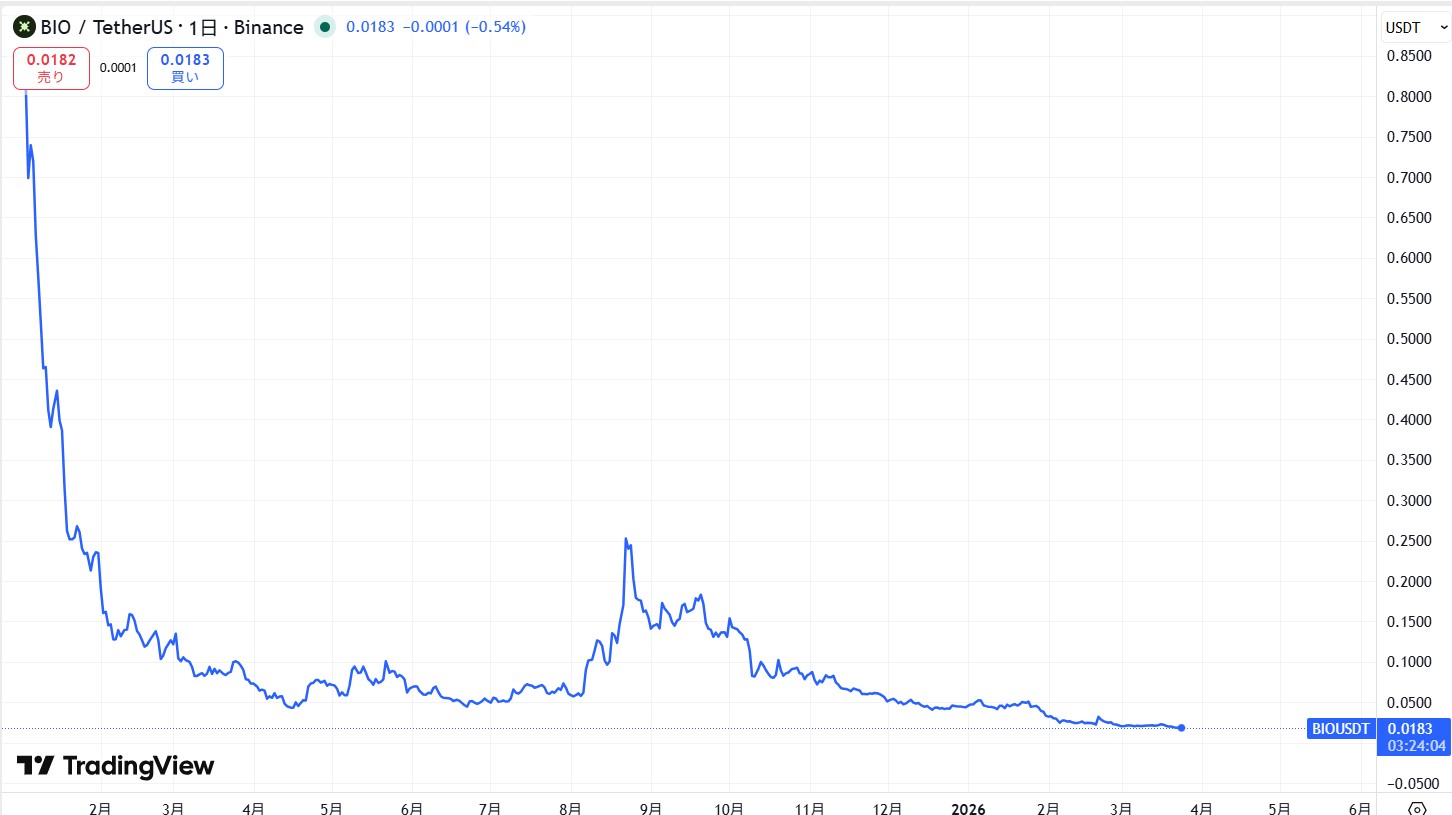Click the 8月 month label on time axis

[569, 808]
